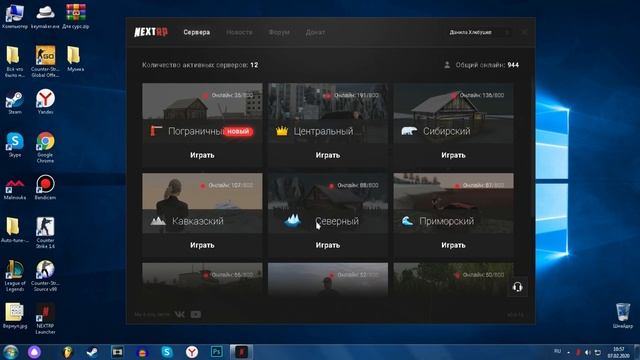Image resolution: width=640 pixels, height=360 pixels.
Task: Click the Кавказский mountains icon
Action: pos(158,221)
